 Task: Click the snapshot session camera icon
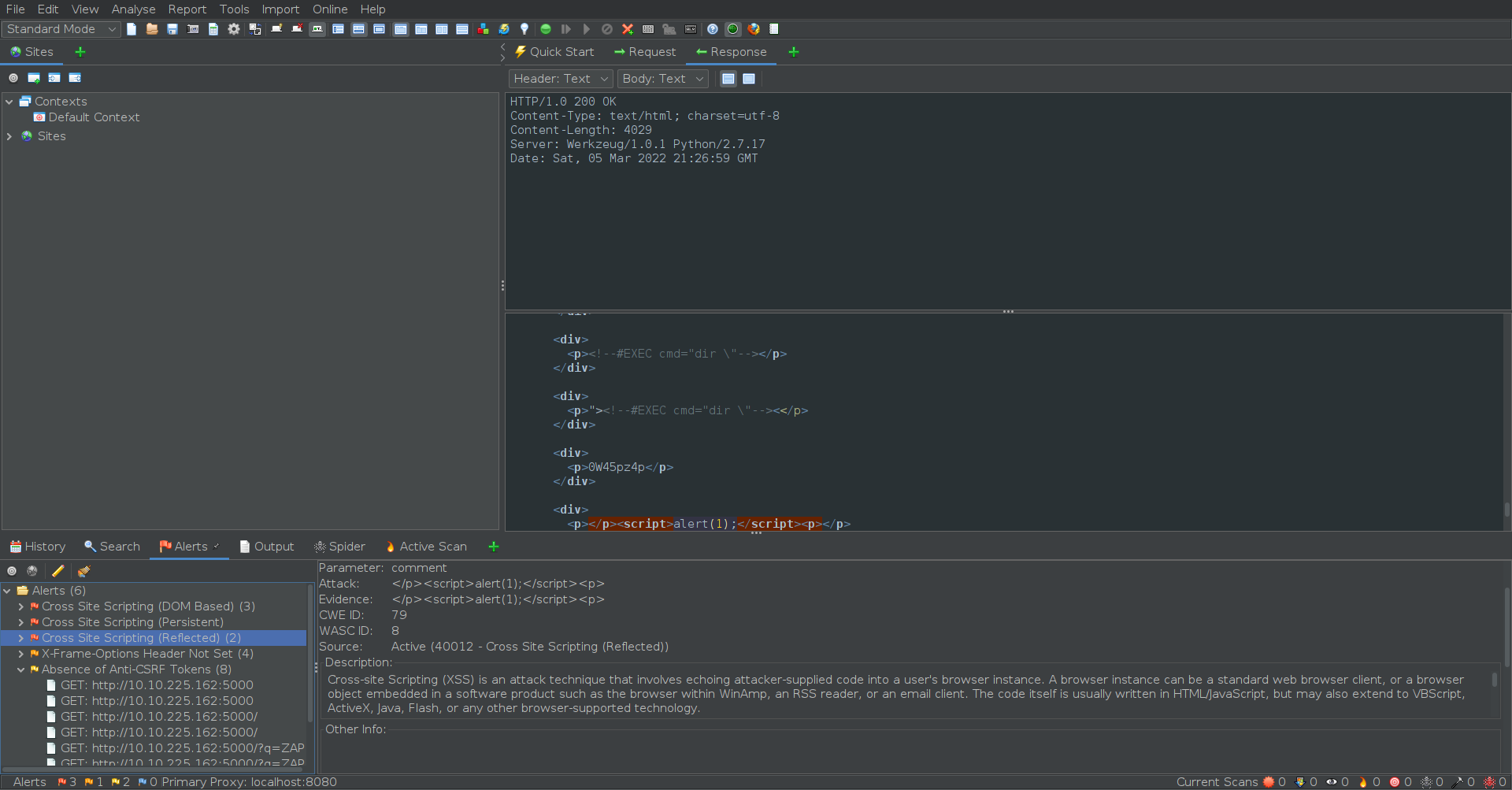click(193, 29)
